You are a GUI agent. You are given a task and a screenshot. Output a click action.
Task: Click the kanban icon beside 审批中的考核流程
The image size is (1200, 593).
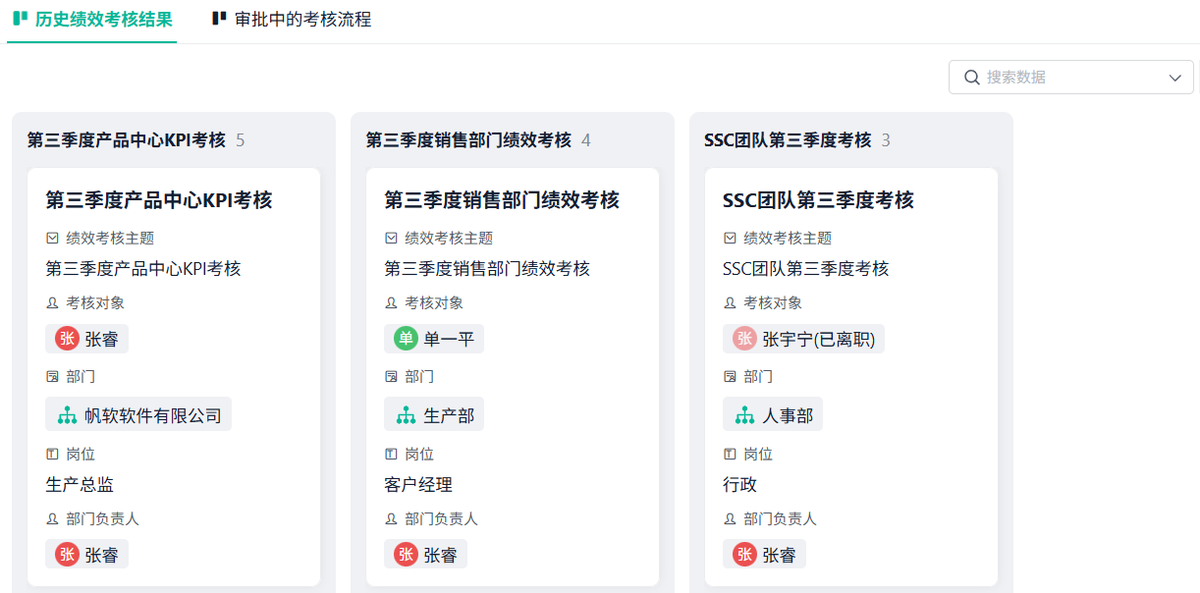click(x=219, y=19)
